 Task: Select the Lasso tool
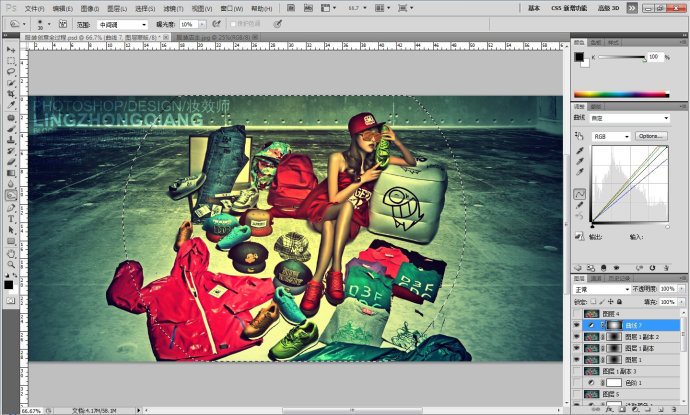coord(11,71)
